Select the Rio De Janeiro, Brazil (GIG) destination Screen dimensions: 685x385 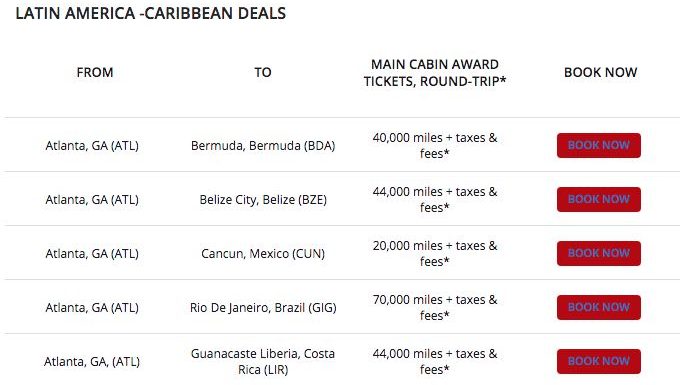coord(263,308)
